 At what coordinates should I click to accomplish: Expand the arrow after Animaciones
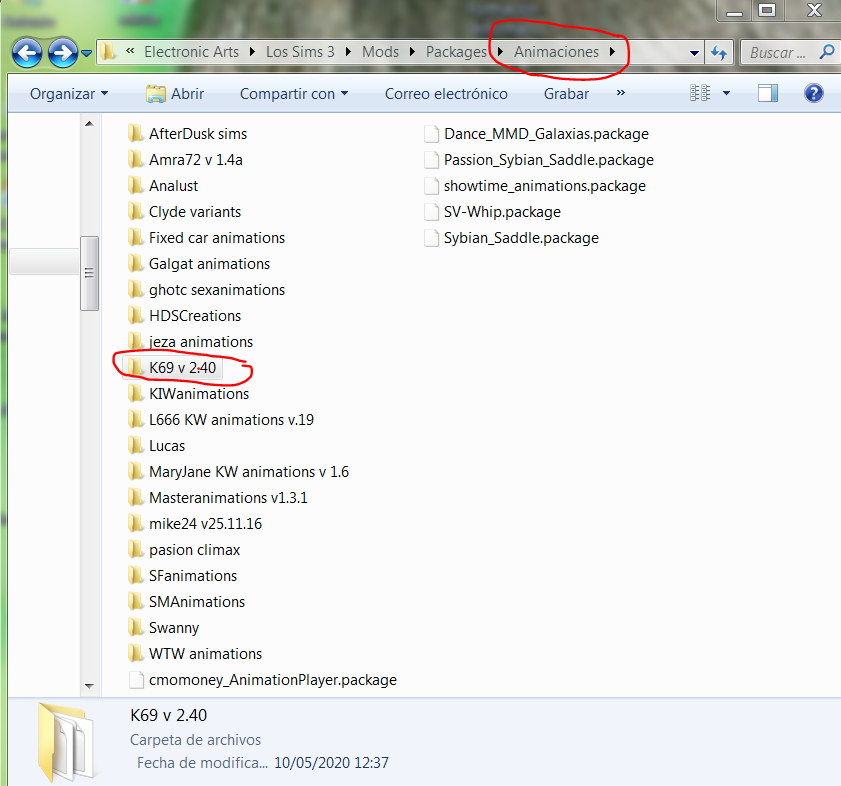[612, 52]
